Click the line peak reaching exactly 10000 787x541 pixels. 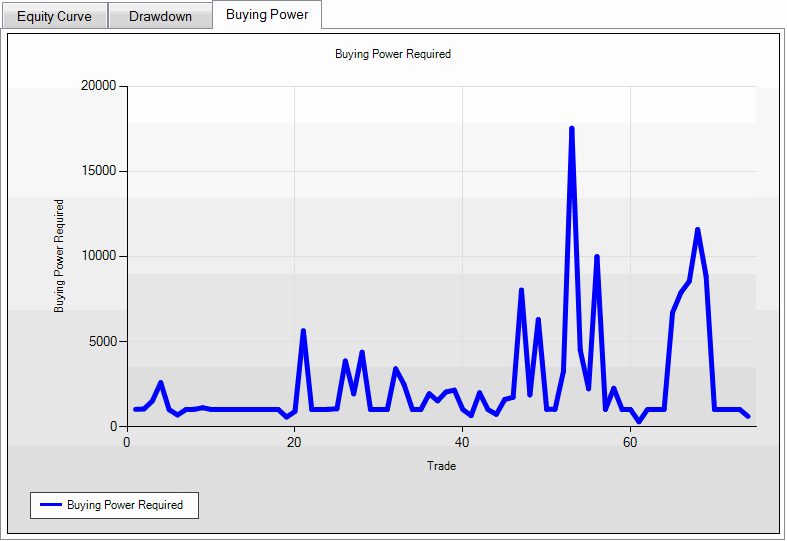(x=596, y=257)
